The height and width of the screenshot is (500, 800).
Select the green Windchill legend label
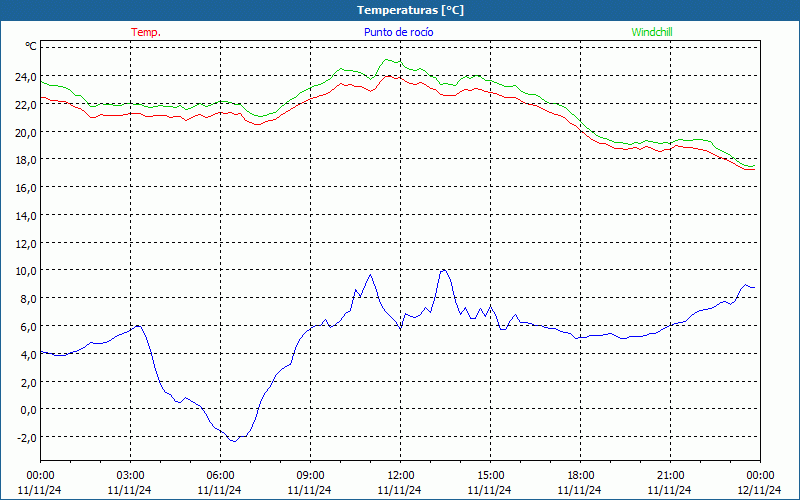tap(652, 32)
